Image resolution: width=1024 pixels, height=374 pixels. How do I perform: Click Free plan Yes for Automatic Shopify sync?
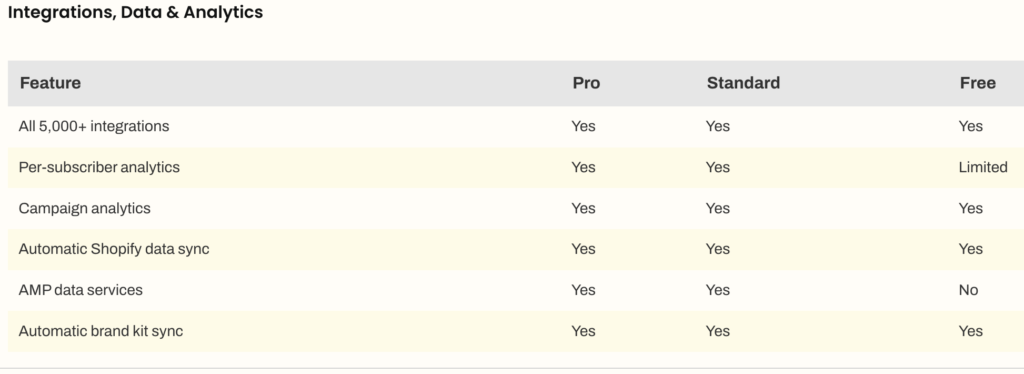[x=970, y=249]
